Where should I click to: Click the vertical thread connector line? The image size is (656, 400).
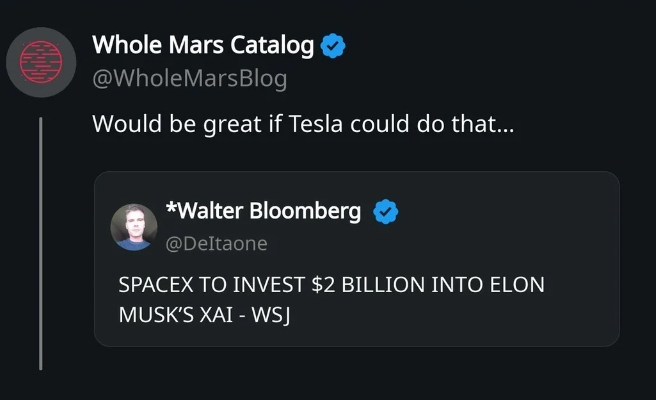click(41, 244)
